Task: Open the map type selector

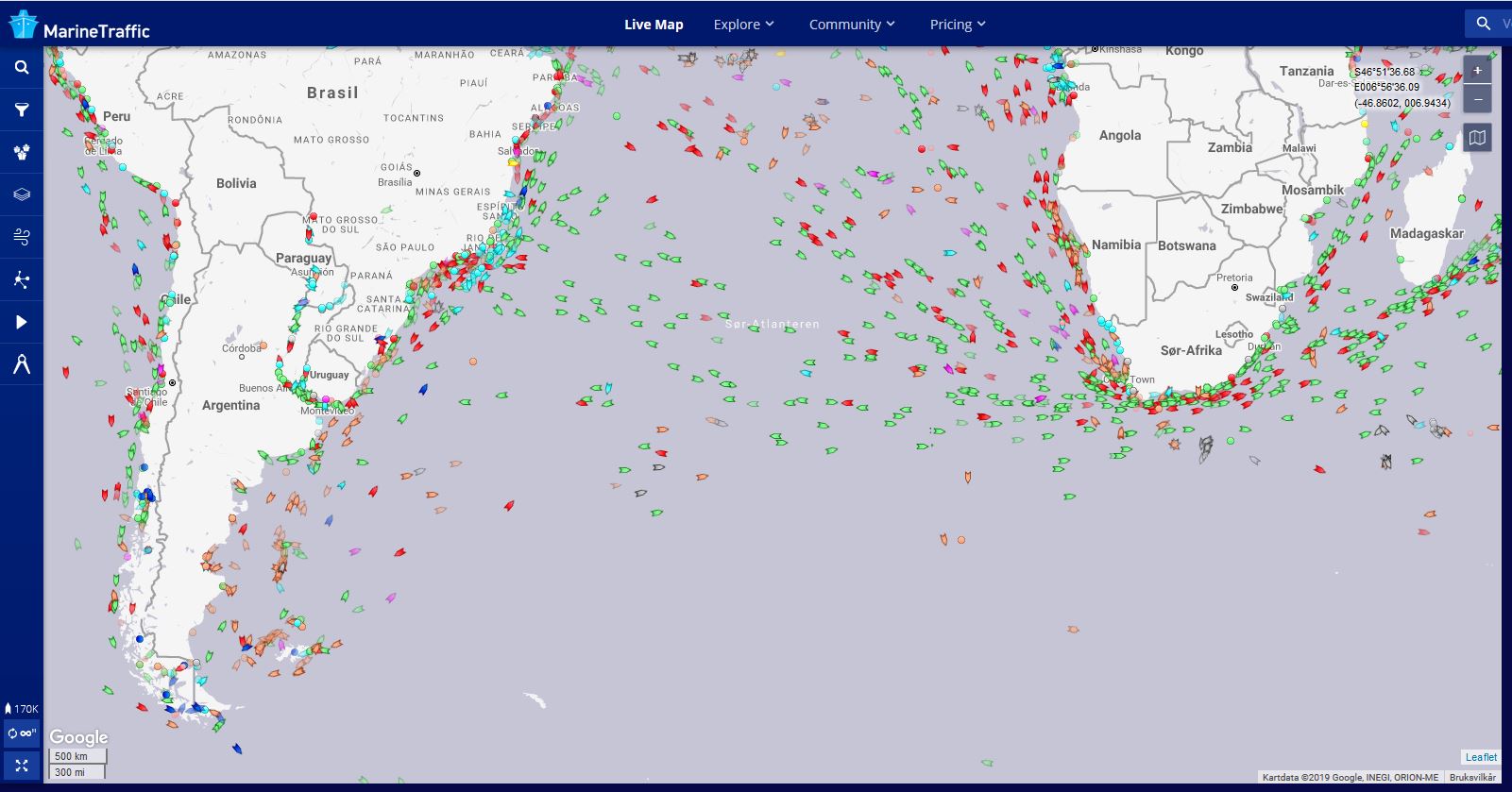Action: (1477, 138)
